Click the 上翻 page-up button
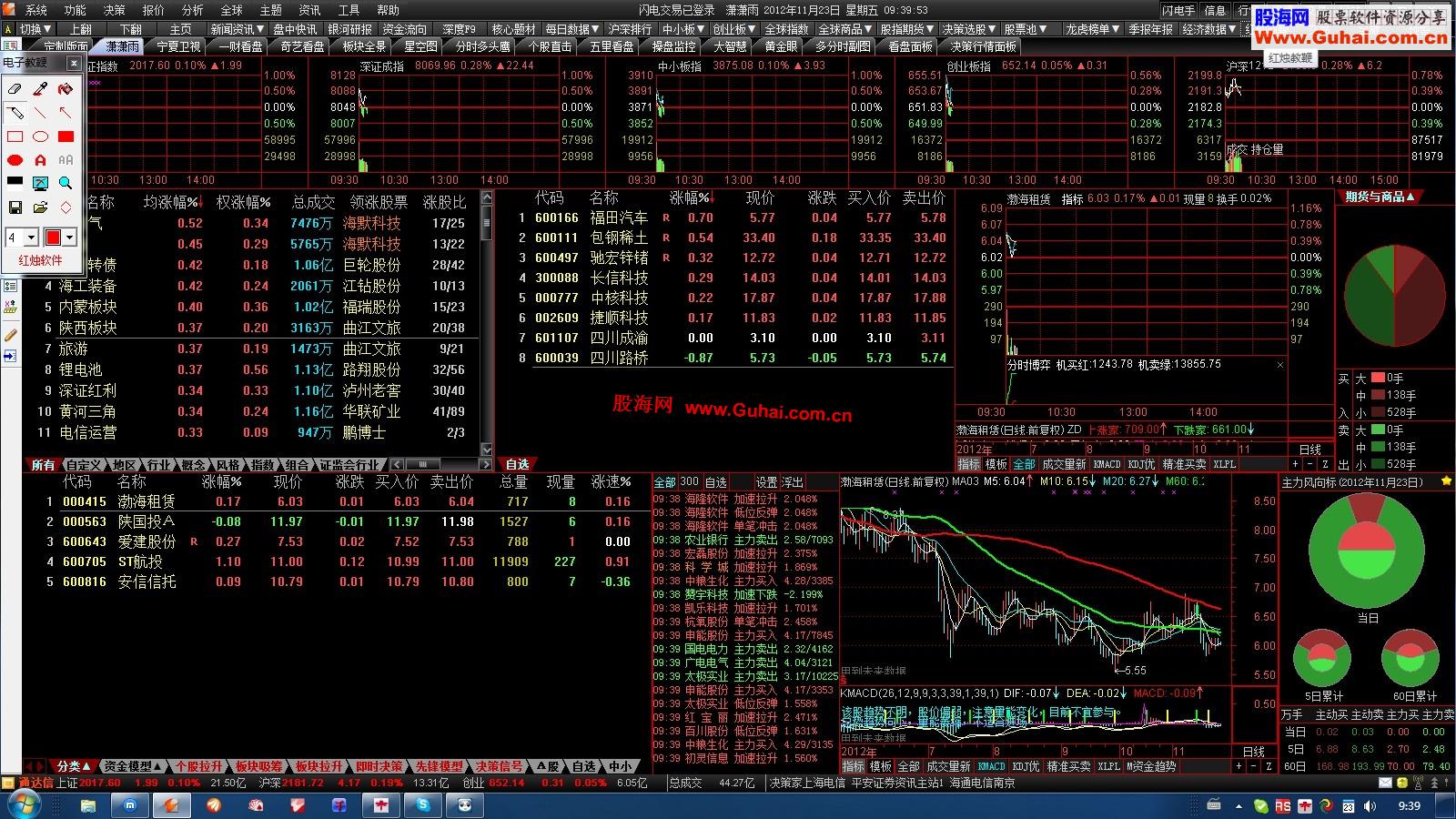 81,29
